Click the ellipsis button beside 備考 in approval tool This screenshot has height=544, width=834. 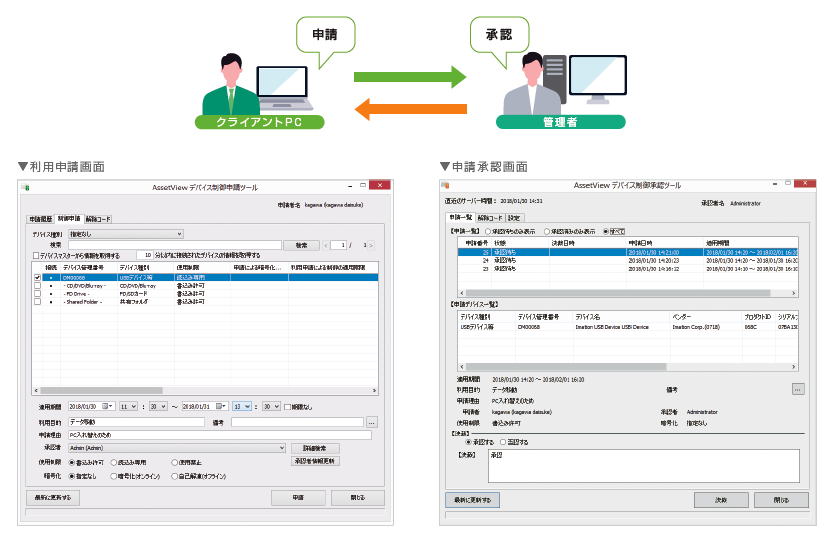[798, 389]
